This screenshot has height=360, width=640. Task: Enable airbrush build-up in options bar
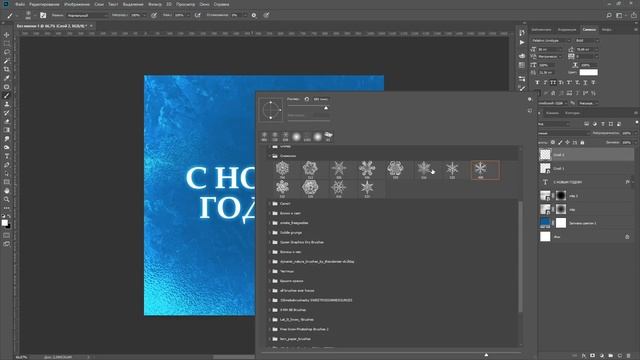pos(198,15)
